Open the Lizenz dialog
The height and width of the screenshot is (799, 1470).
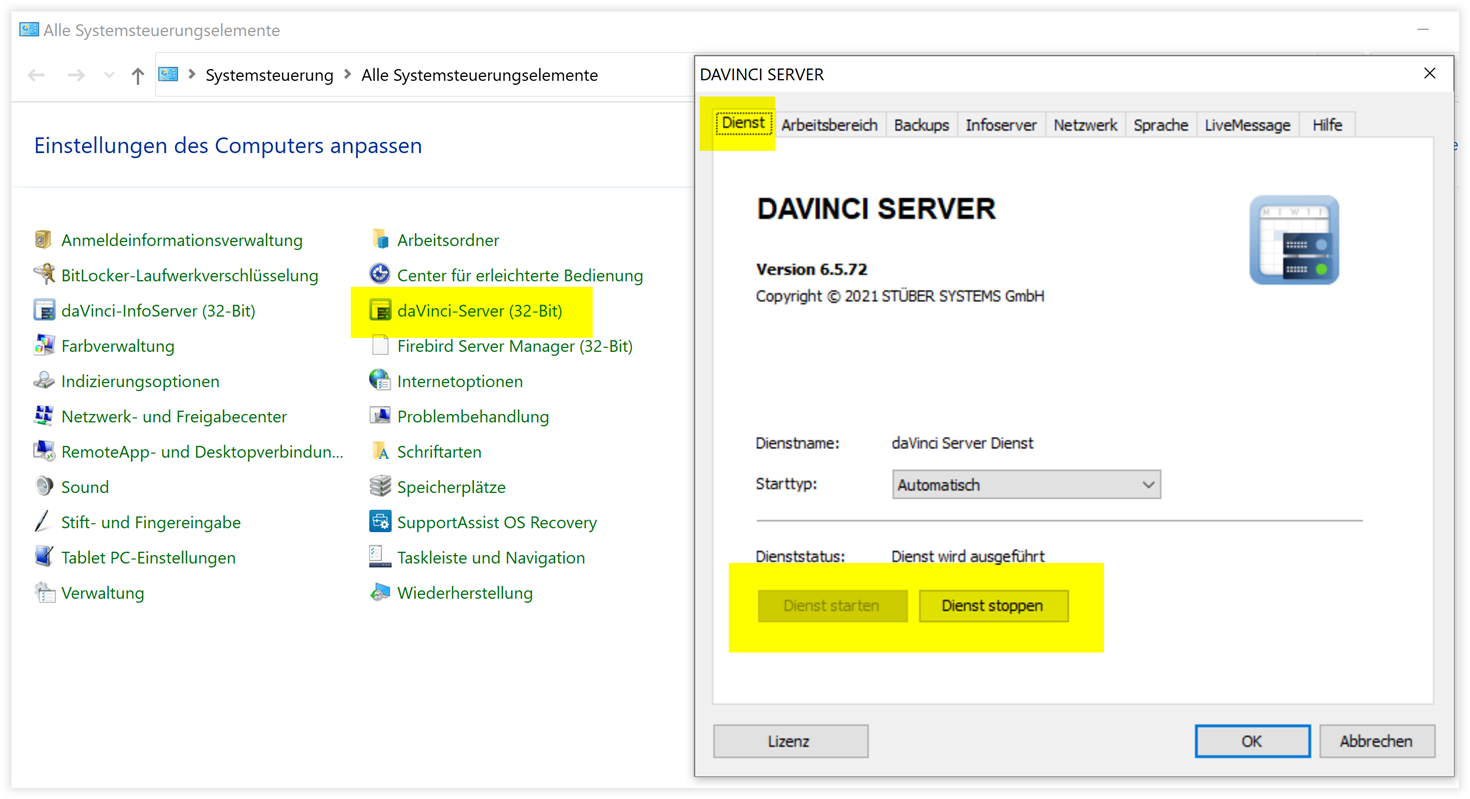(790, 741)
